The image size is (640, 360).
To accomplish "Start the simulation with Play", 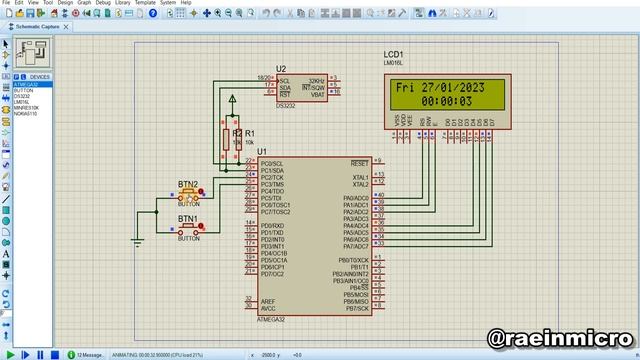I will coord(10,355).
